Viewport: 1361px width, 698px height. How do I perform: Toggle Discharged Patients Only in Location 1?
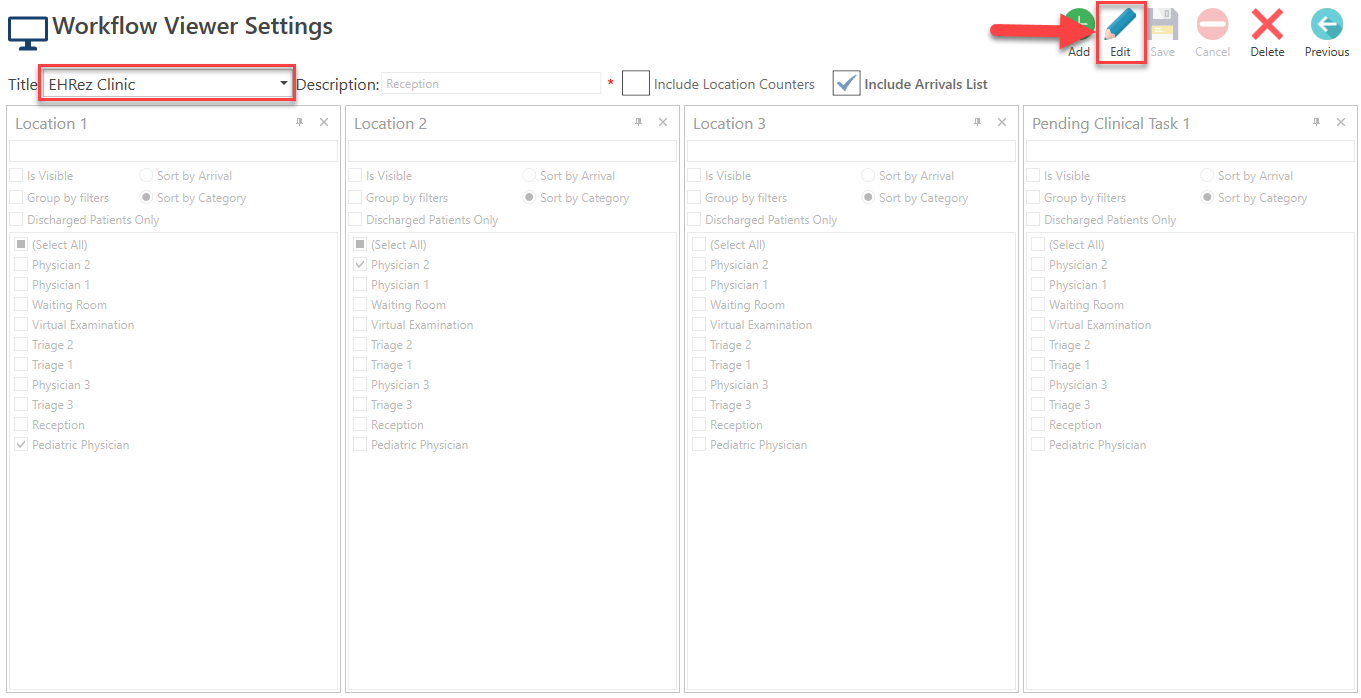(x=16, y=220)
